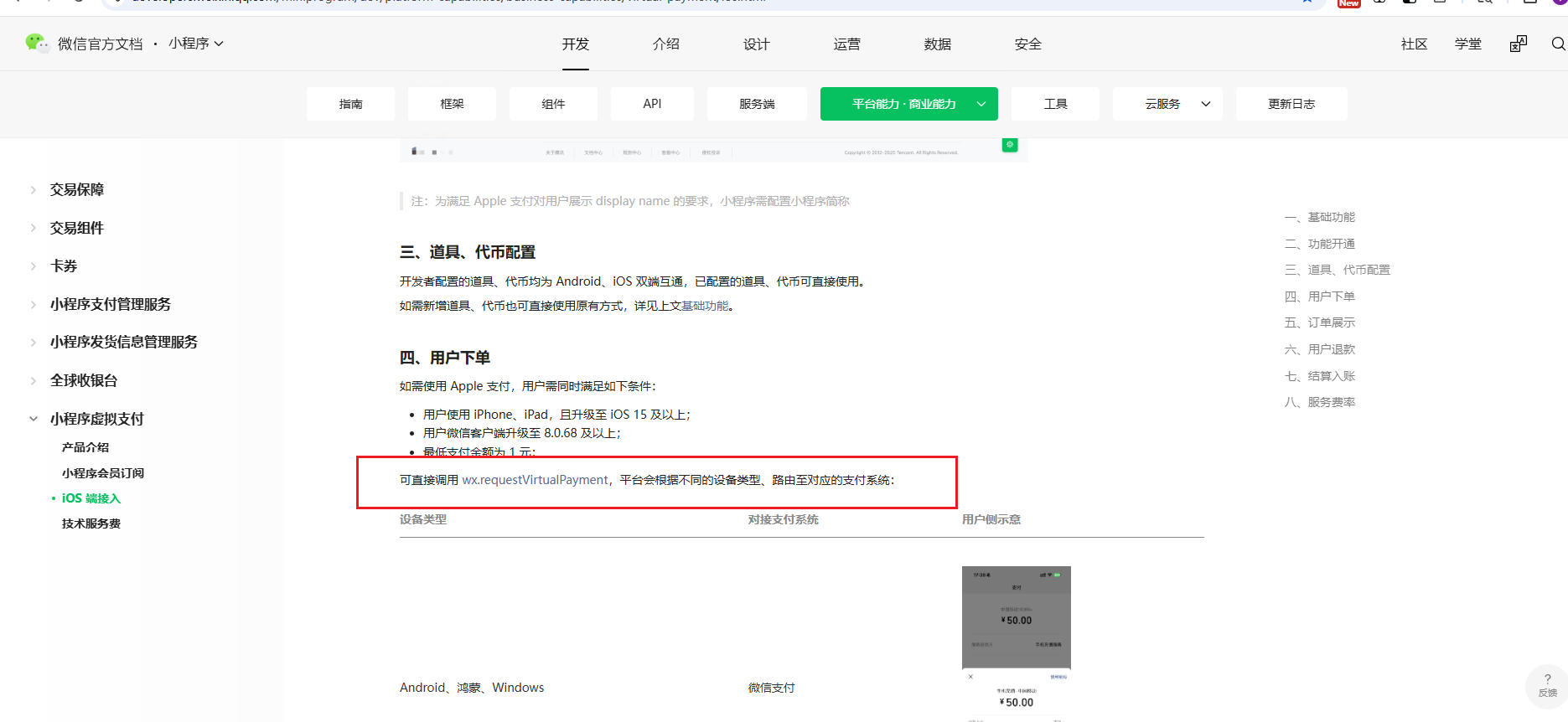Open the 组件 sub-navigation tab
The width and height of the screenshot is (1568, 722).
pyautogui.click(x=553, y=104)
